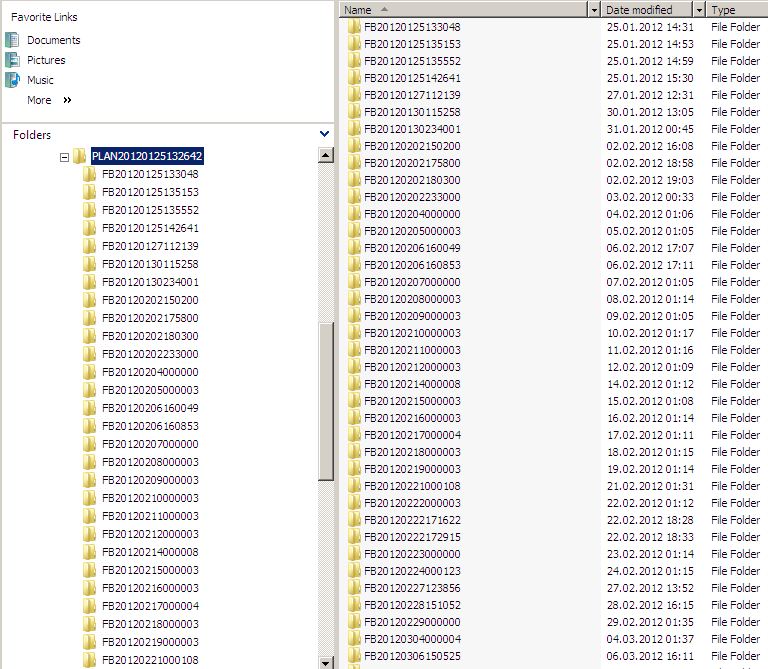Click list folder icon of FB20120222171622

354,520
